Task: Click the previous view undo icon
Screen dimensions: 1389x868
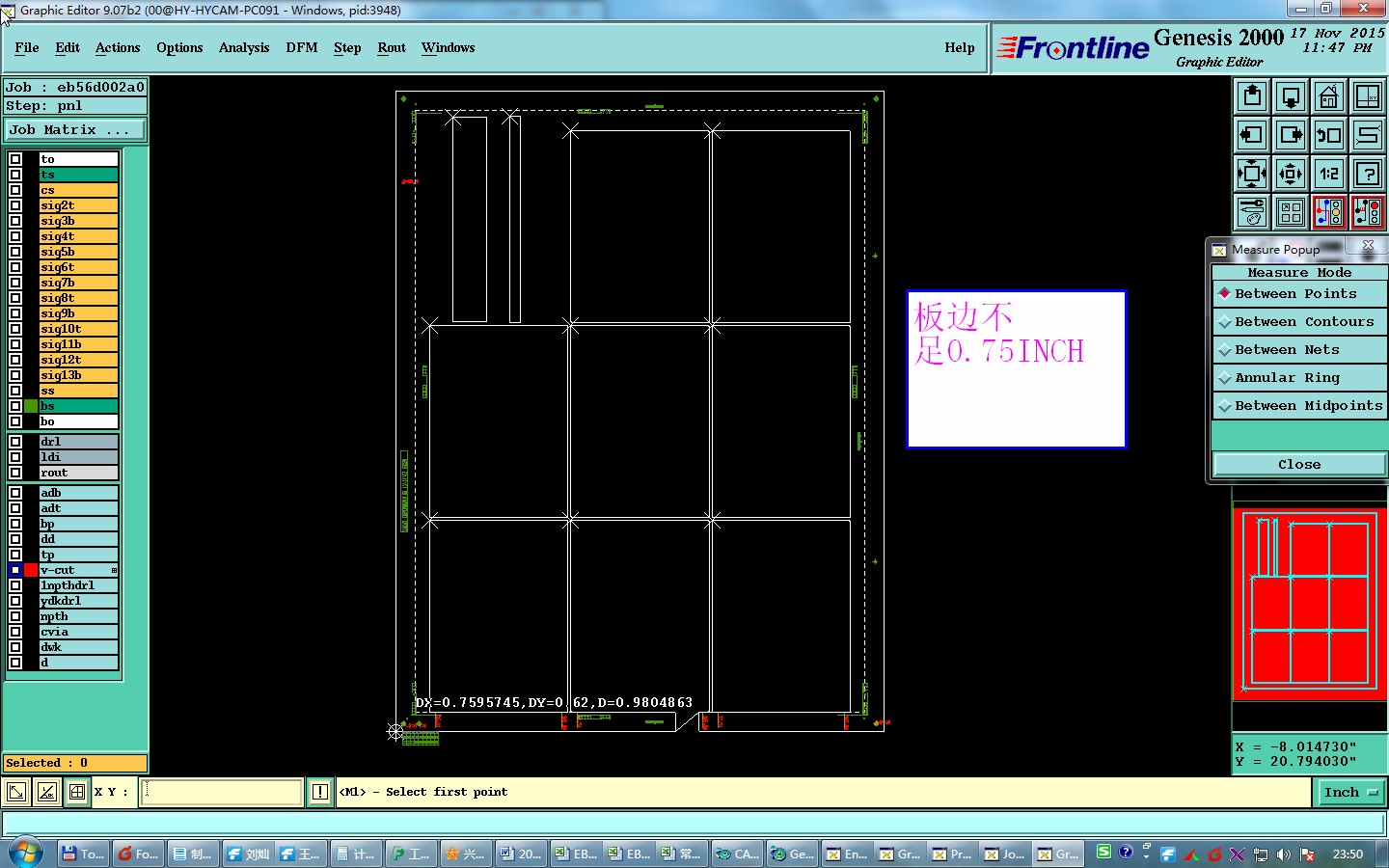Action: [x=1329, y=135]
